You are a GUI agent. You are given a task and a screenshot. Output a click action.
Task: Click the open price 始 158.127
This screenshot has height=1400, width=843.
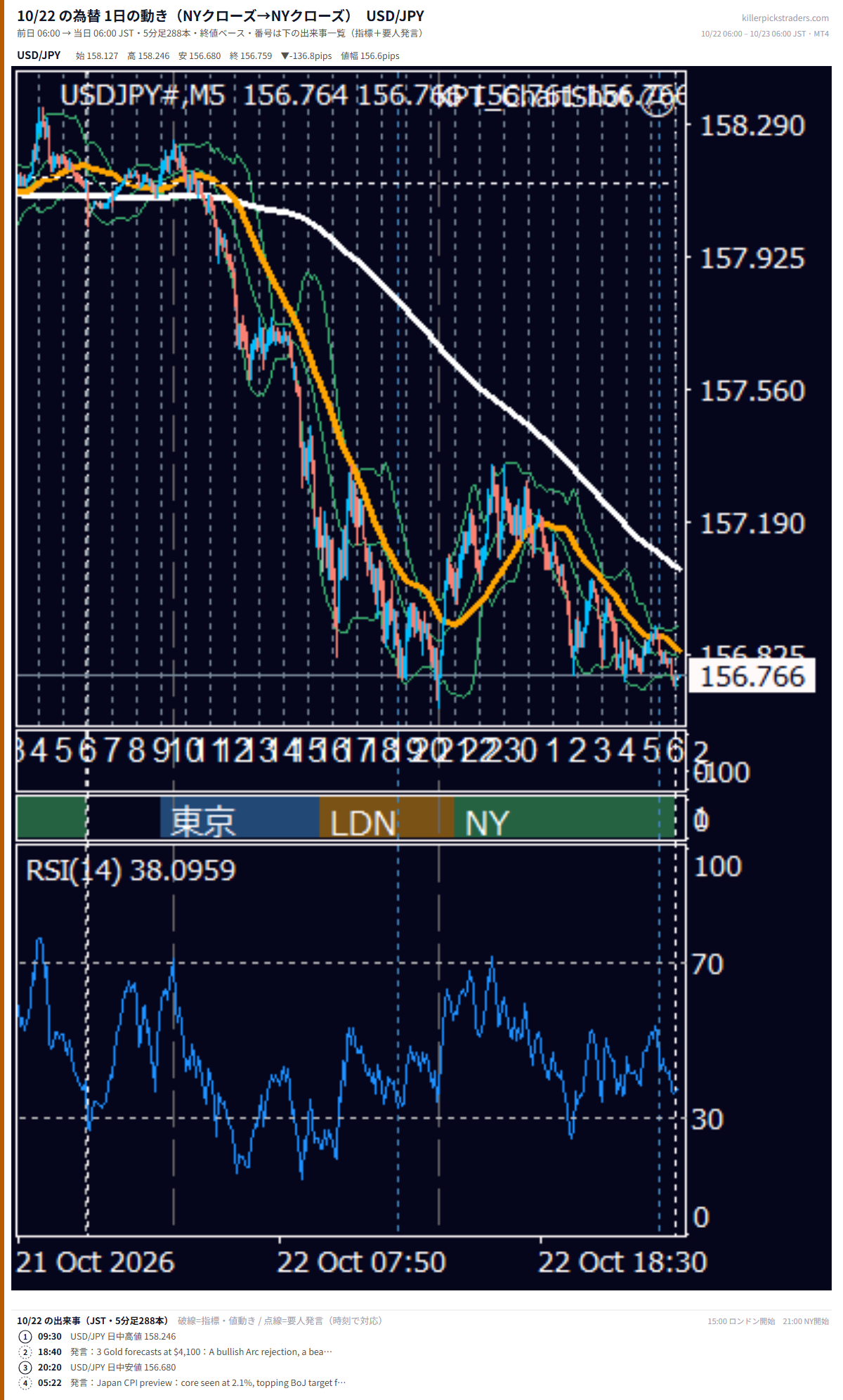click(x=97, y=55)
